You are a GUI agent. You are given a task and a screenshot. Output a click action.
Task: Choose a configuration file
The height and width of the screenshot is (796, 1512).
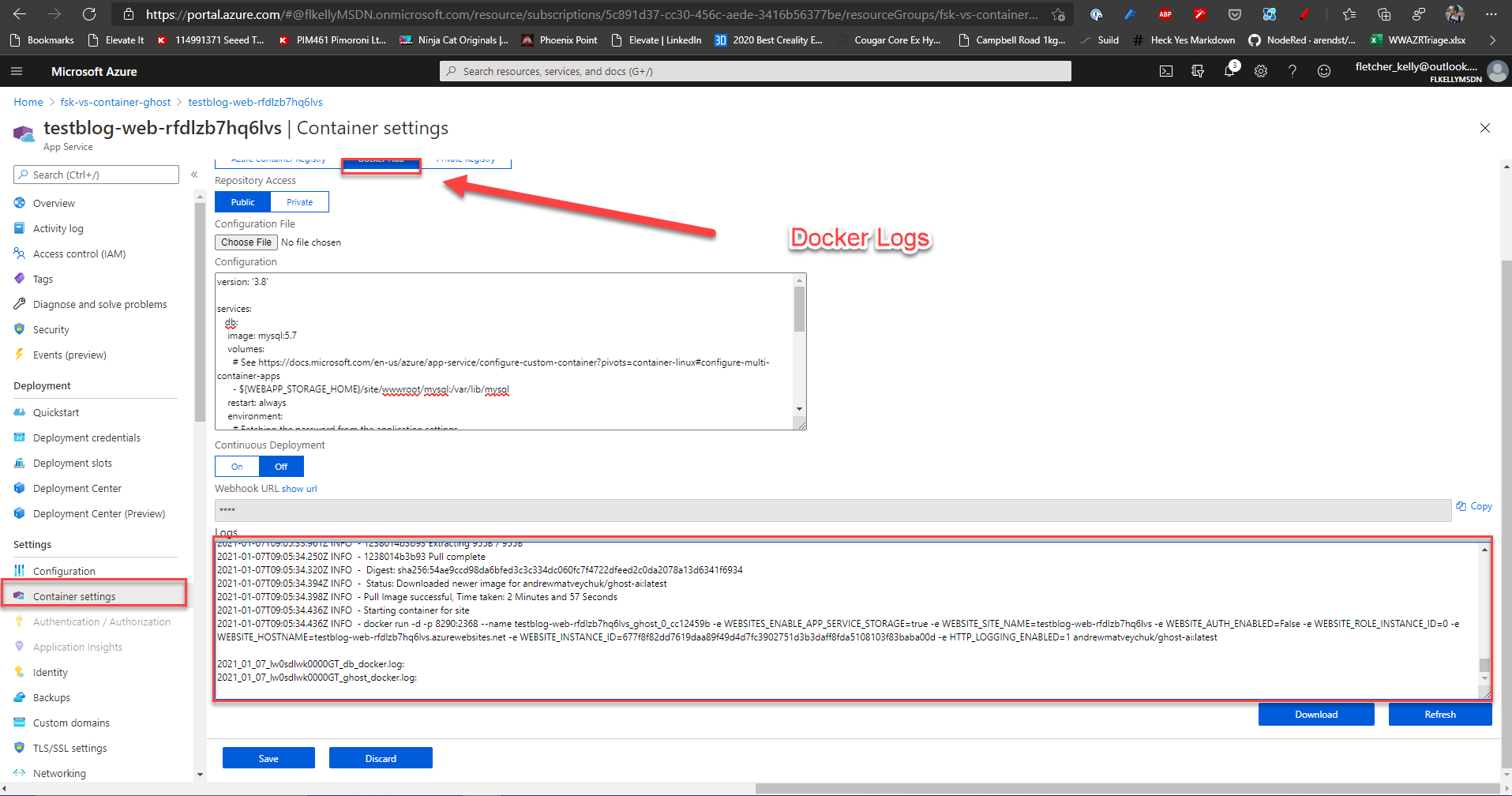[x=246, y=242]
